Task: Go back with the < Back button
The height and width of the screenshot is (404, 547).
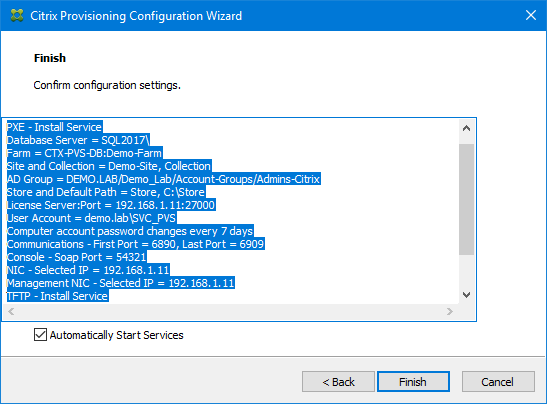Action: click(x=338, y=382)
